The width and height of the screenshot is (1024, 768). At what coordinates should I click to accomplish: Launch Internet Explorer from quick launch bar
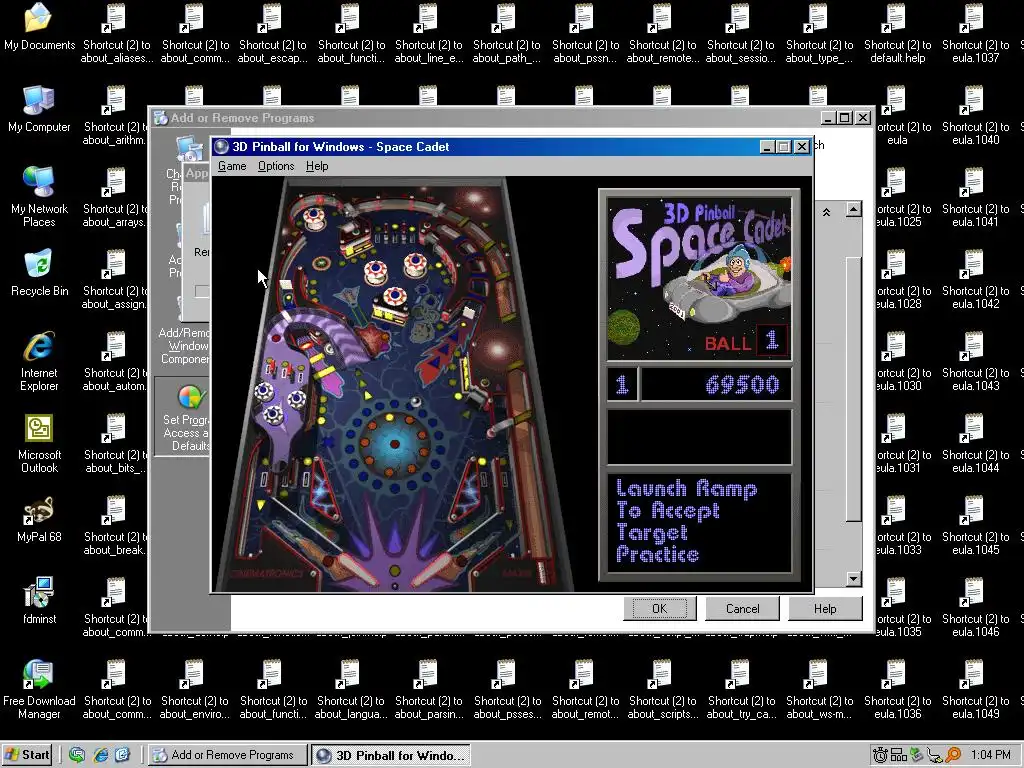pos(100,755)
